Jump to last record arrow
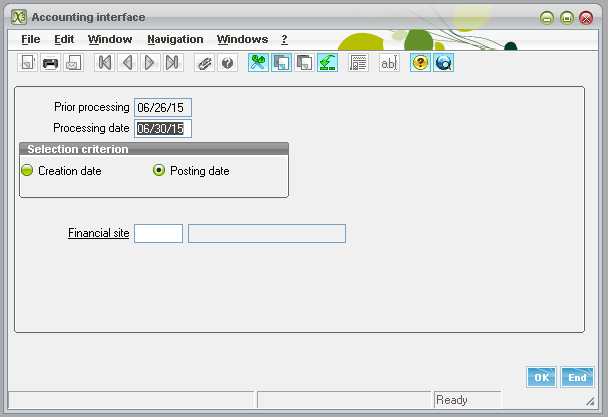The image size is (608, 417). (173, 63)
